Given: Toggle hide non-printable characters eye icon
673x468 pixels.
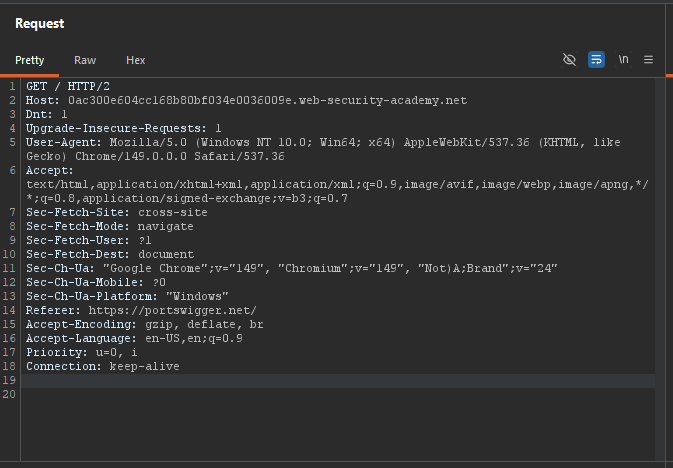Looking at the screenshot, I should [x=569, y=60].
